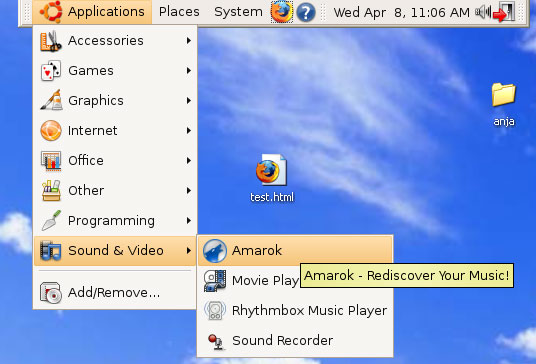Open the volume speaker icon
536x364 pixels.
pyautogui.click(x=483, y=12)
